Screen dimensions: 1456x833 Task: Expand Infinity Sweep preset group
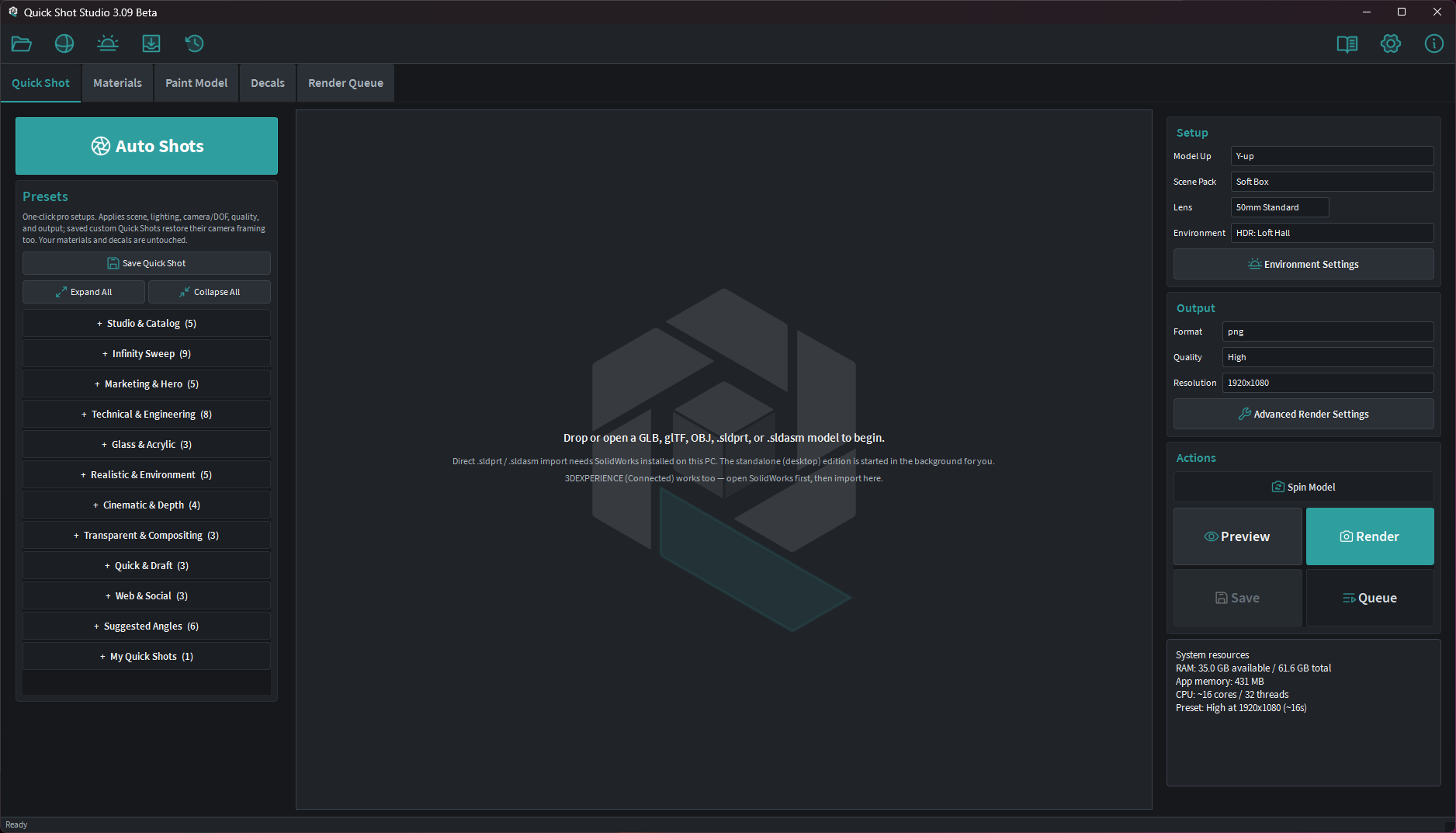[x=147, y=353]
